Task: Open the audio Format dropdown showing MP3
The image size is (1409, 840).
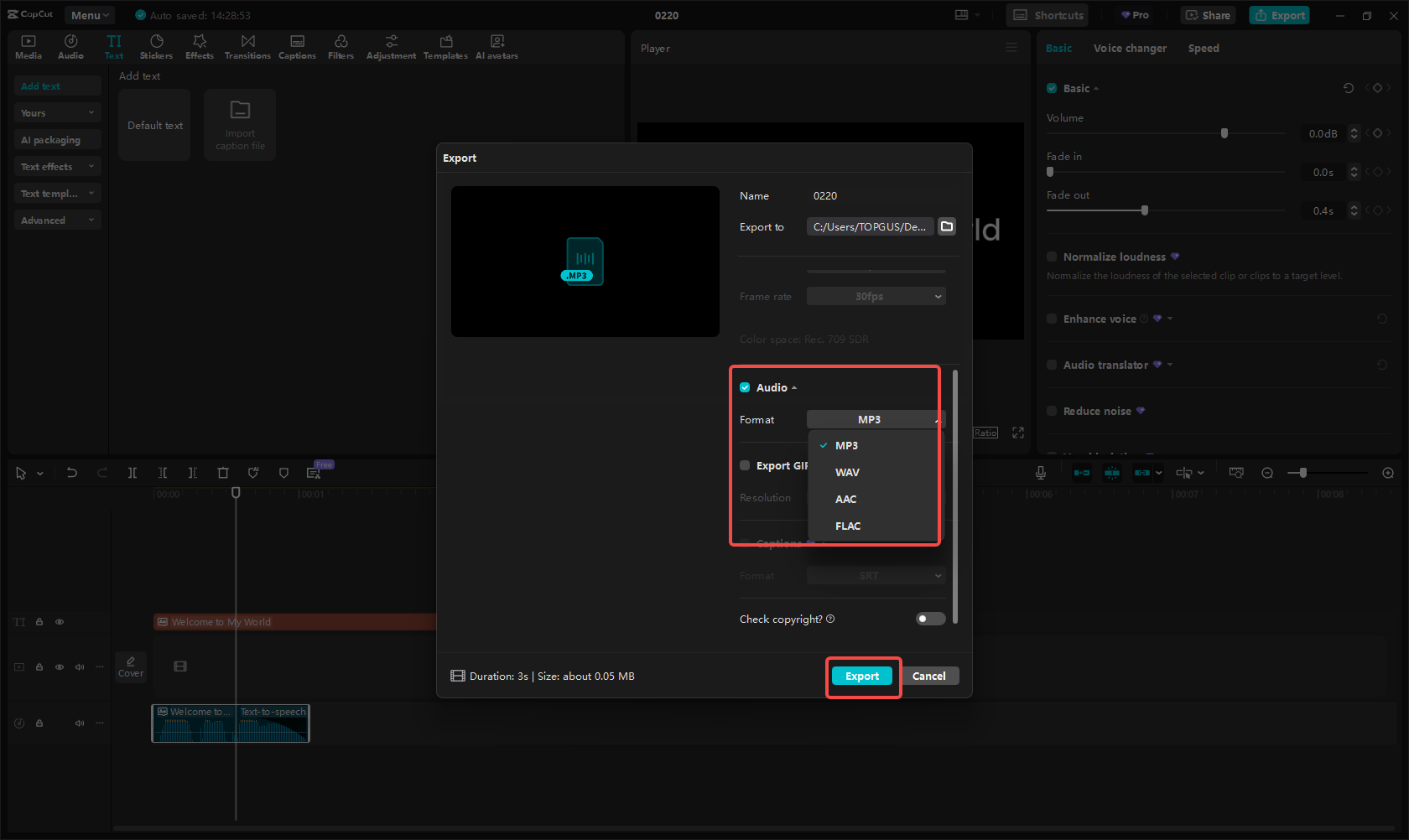Action: (876, 419)
